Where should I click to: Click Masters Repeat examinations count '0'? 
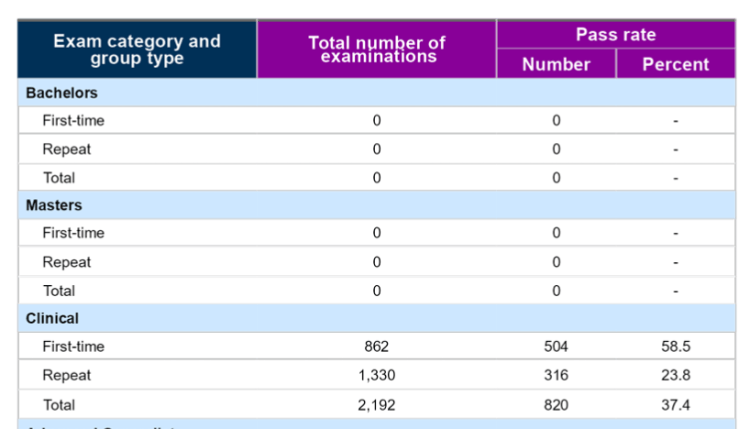coord(377,262)
